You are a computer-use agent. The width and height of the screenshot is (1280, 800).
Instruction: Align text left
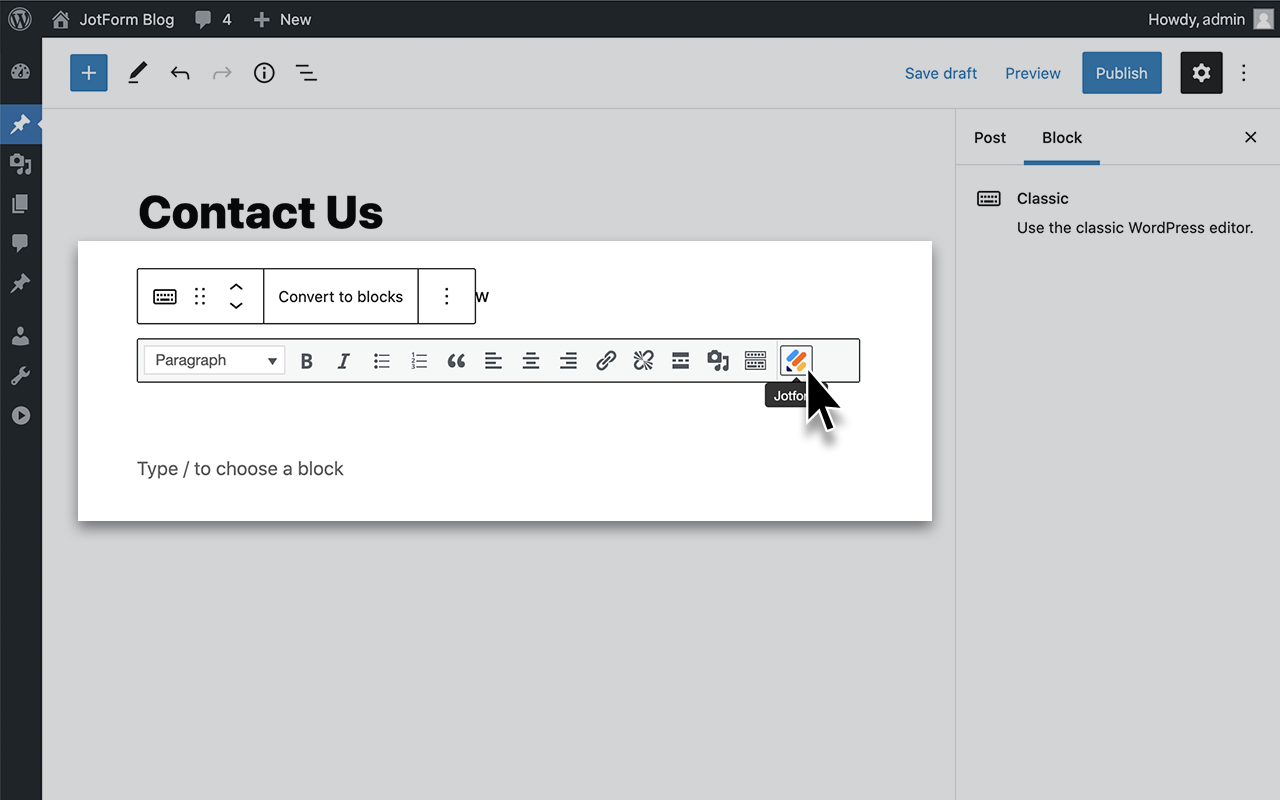(493, 361)
